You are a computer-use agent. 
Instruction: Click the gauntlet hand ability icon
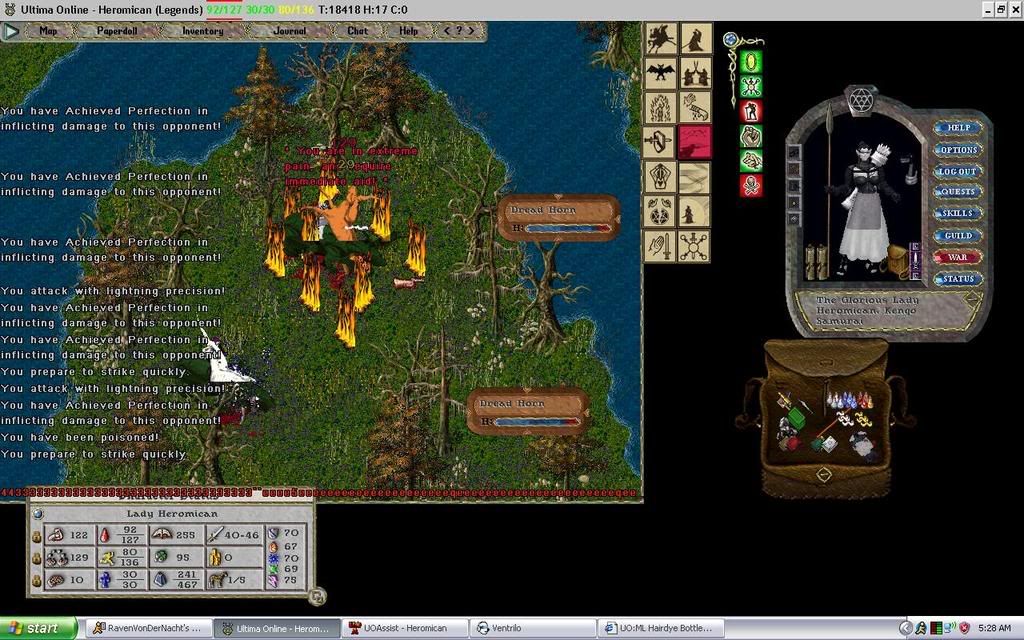tap(695, 106)
